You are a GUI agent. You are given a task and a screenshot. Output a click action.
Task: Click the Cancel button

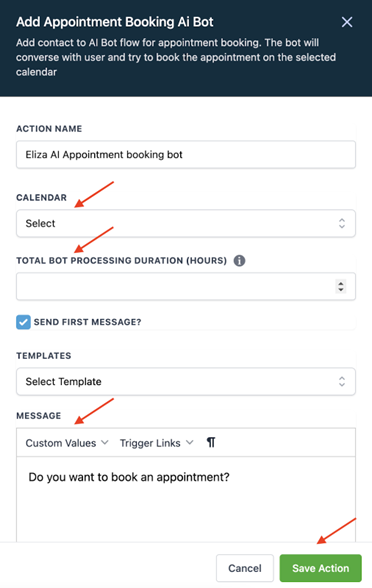click(x=245, y=568)
